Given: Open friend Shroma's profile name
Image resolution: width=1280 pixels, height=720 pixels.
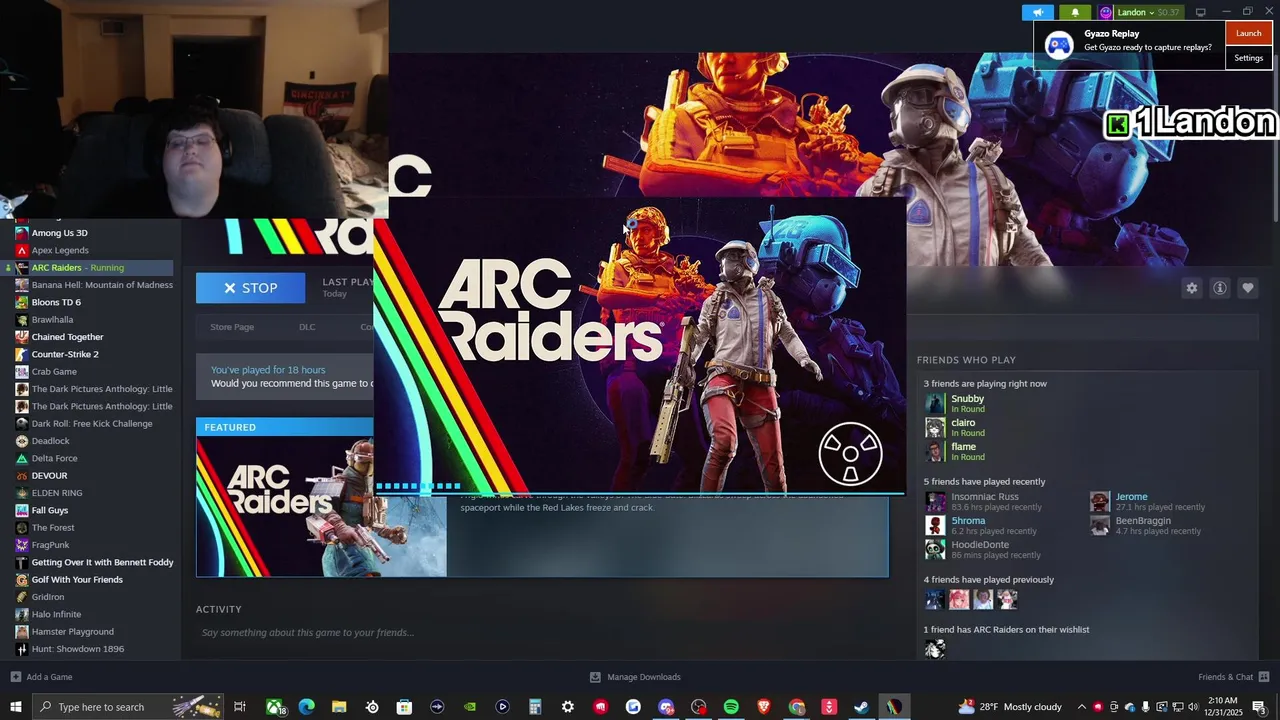Looking at the screenshot, I should (x=968, y=521).
